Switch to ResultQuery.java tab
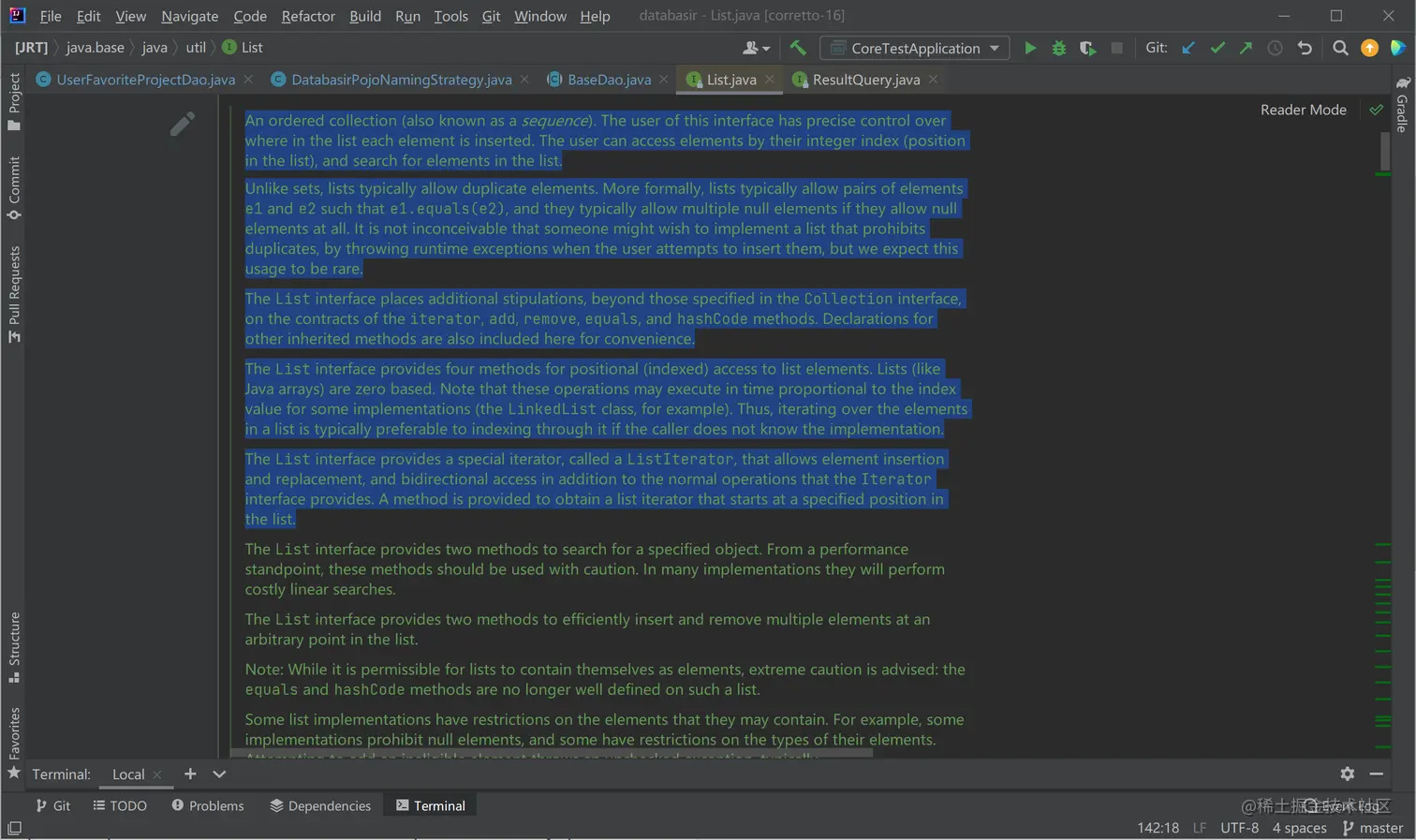Viewport: 1416px width, 840px height. (x=865, y=80)
